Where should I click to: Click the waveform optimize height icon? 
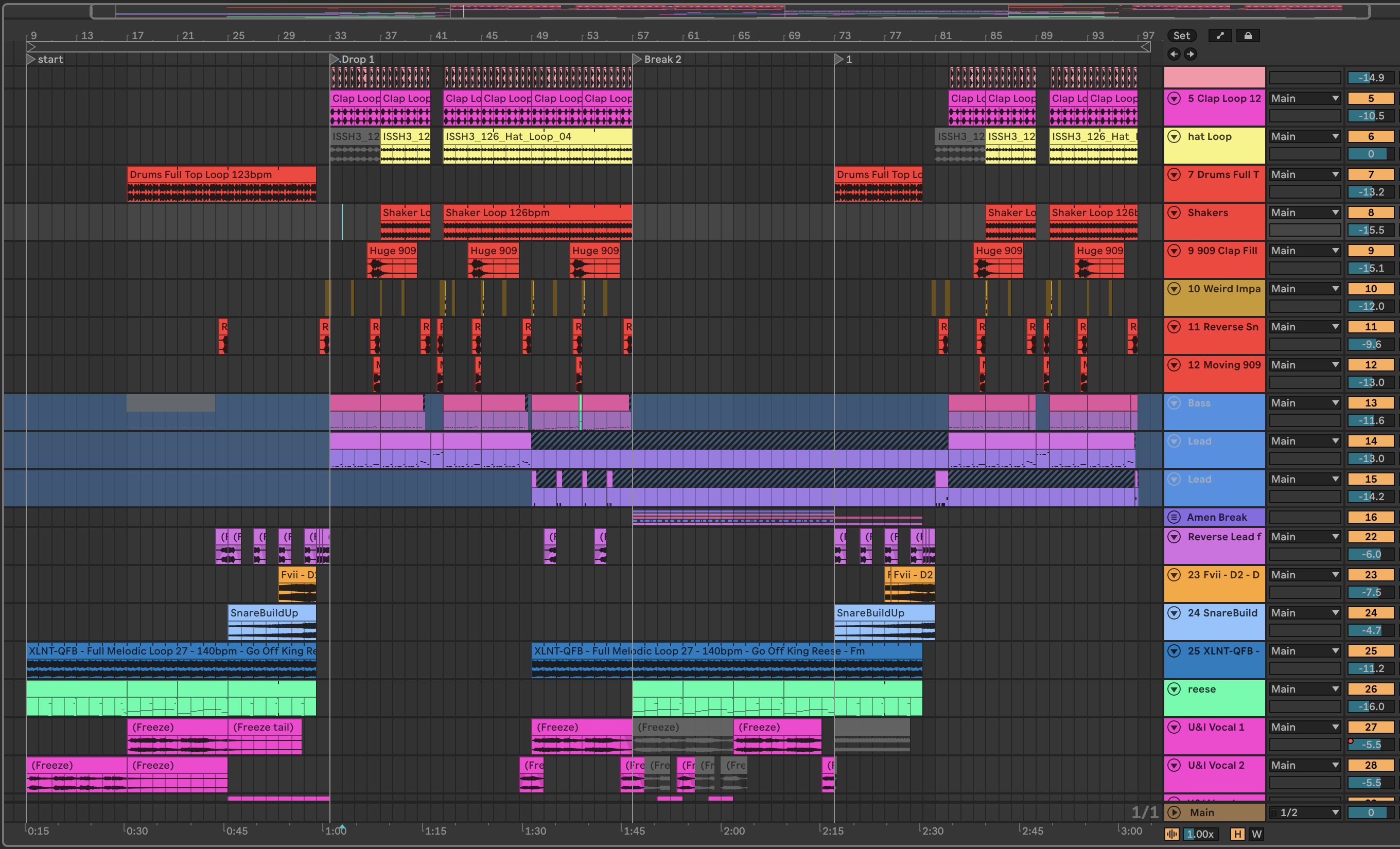[1171, 834]
